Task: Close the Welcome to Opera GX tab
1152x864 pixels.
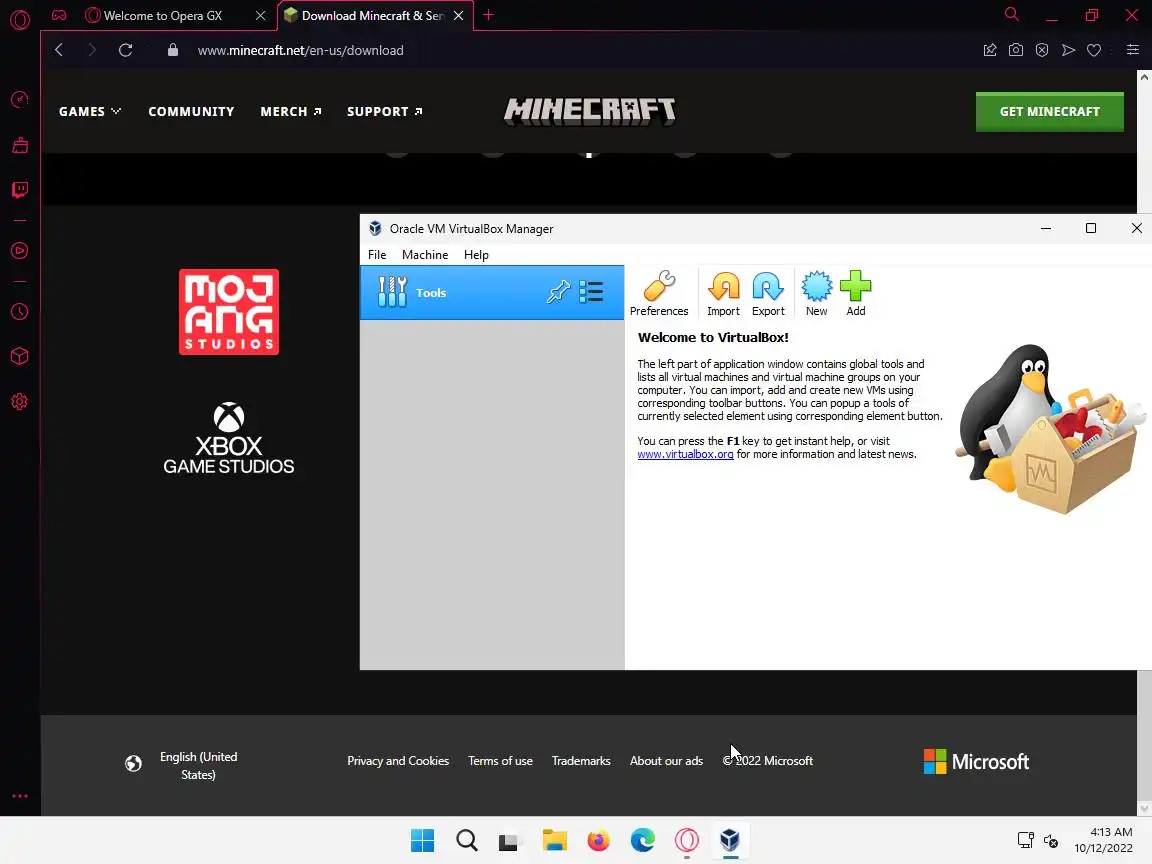Action: tap(260, 15)
